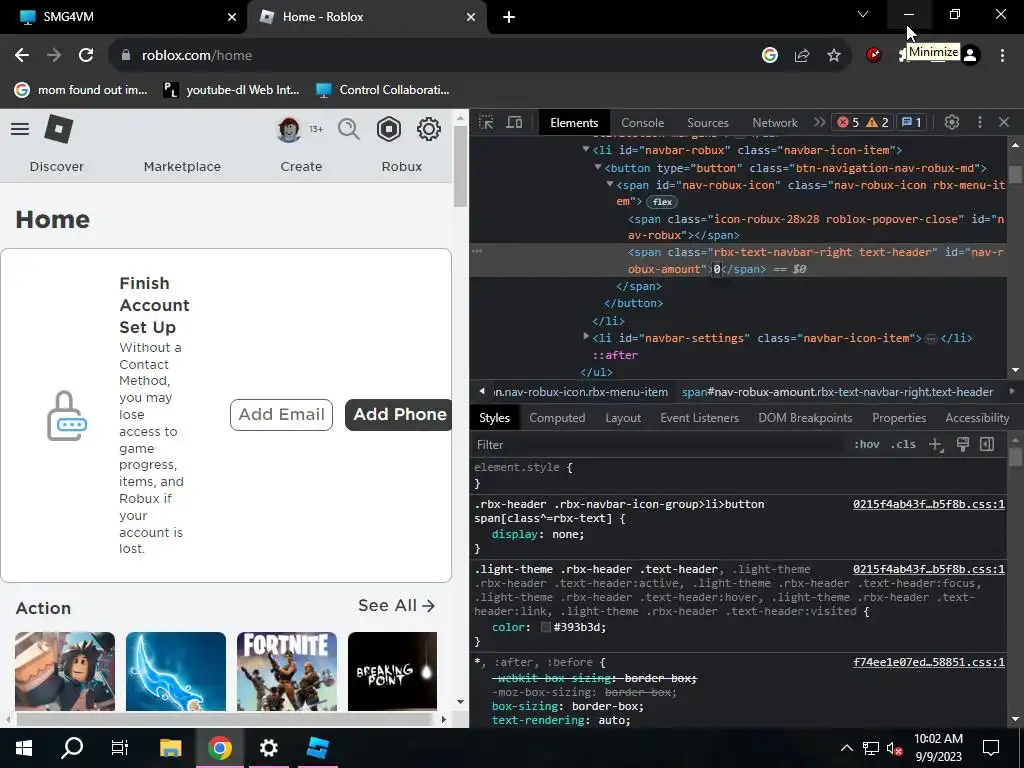Switch to the Elements tab
Viewport: 1024px width, 768px height.
coord(574,123)
